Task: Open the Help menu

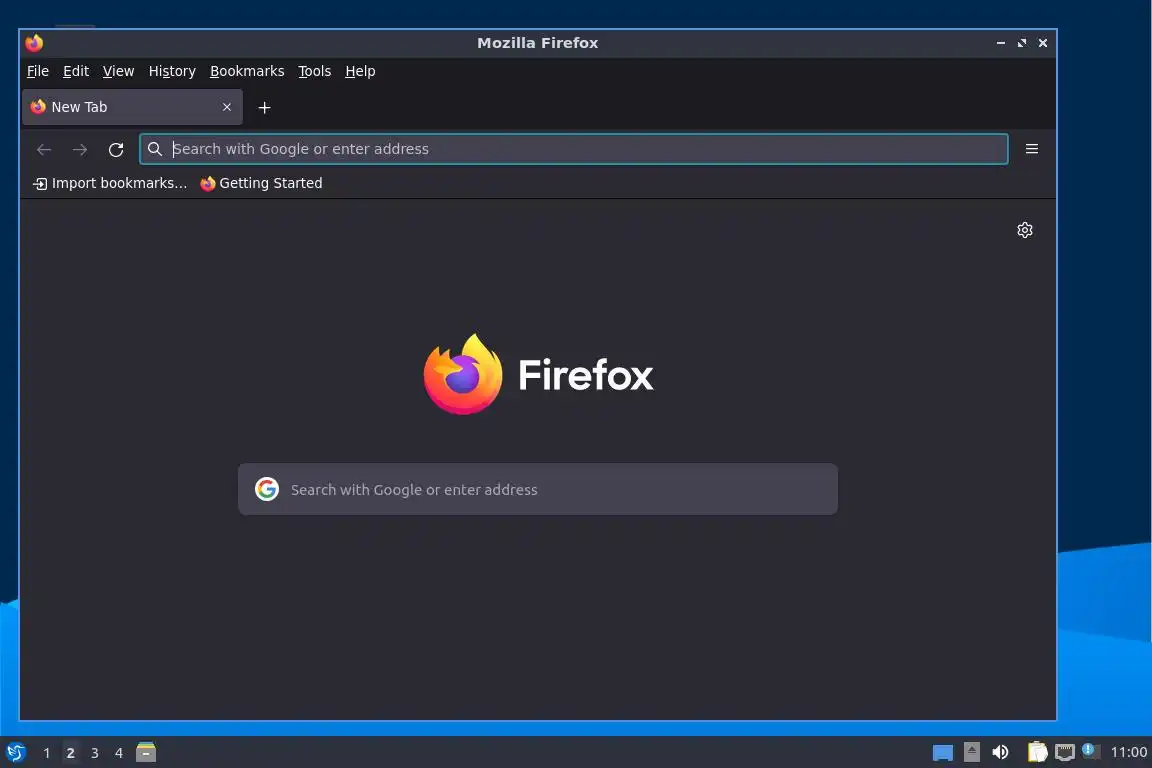Action: pyautogui.click(x=360, y=71)
